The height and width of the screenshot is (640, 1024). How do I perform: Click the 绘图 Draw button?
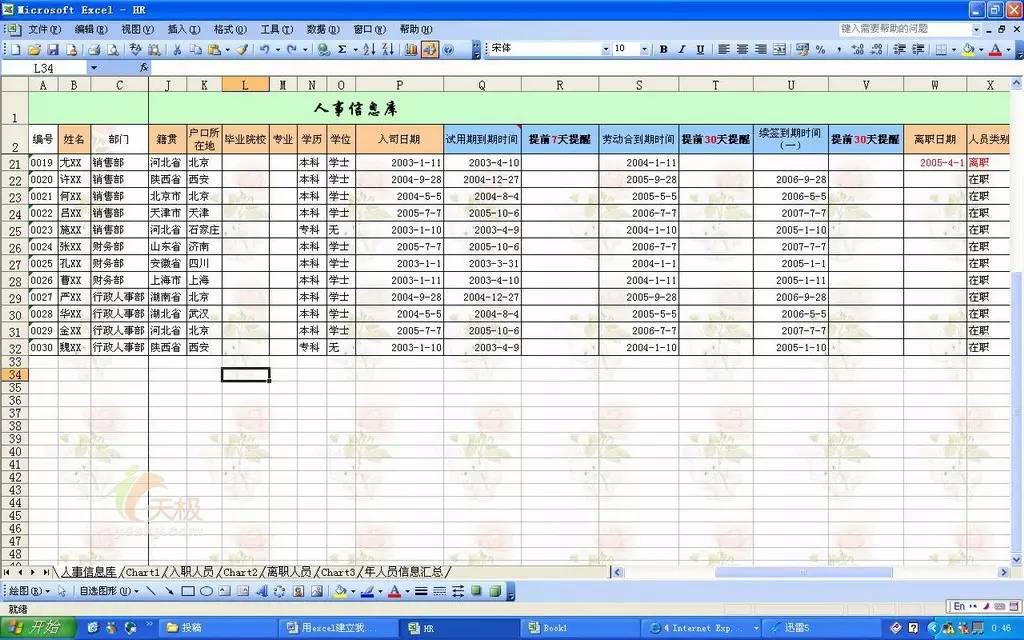[x=25, y=589]
